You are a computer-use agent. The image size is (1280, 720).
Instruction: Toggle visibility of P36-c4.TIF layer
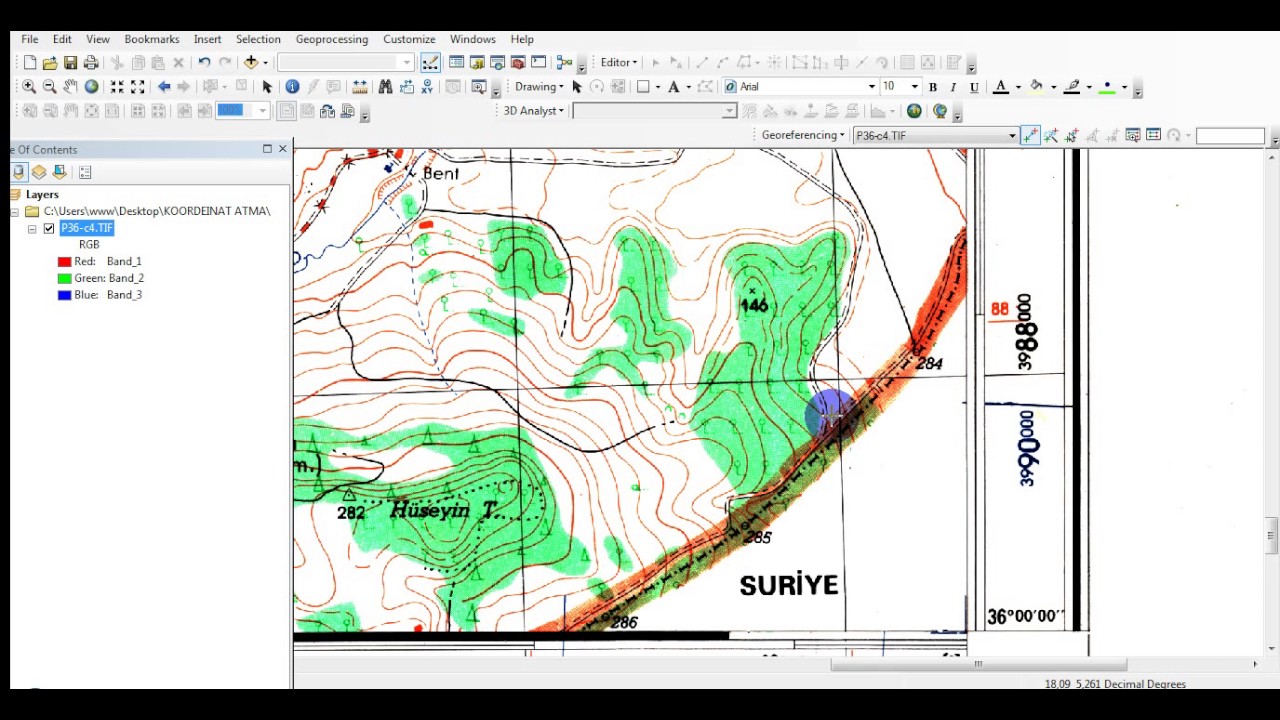click(x=48, y=228)
